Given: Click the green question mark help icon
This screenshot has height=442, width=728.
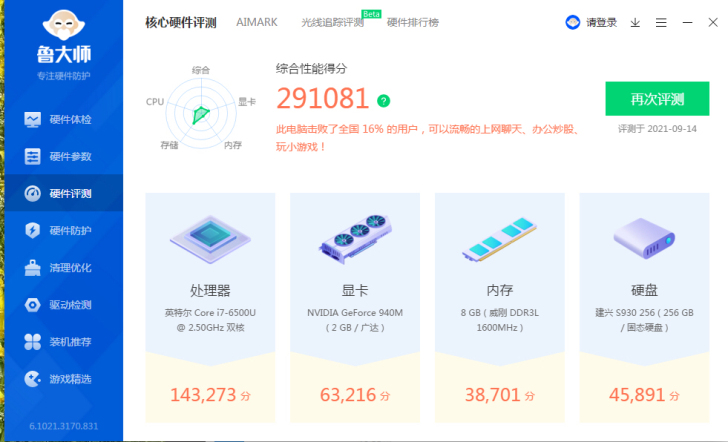Looking at the screenshot, I should 384,101.
